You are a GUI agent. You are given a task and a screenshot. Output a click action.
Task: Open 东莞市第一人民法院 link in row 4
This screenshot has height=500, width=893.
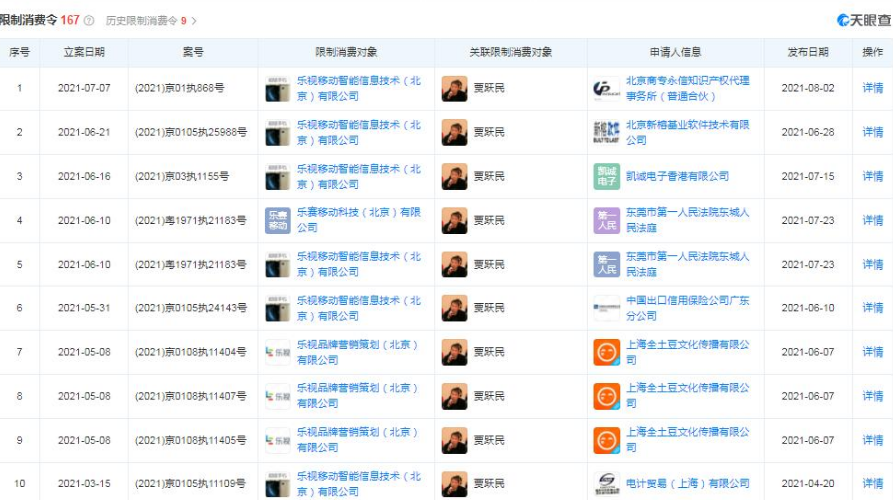coord(687,220)
